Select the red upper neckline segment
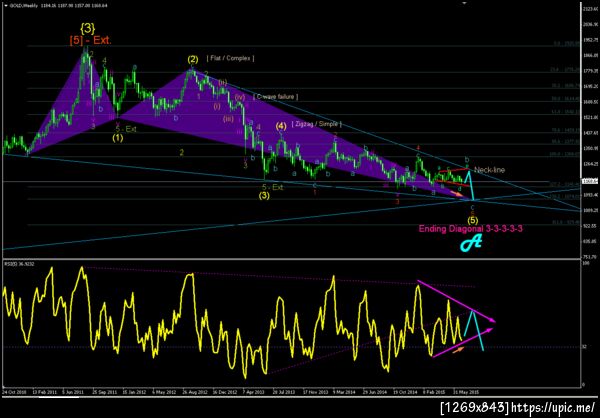Screen dimensions: 600x418 point(454,171)
